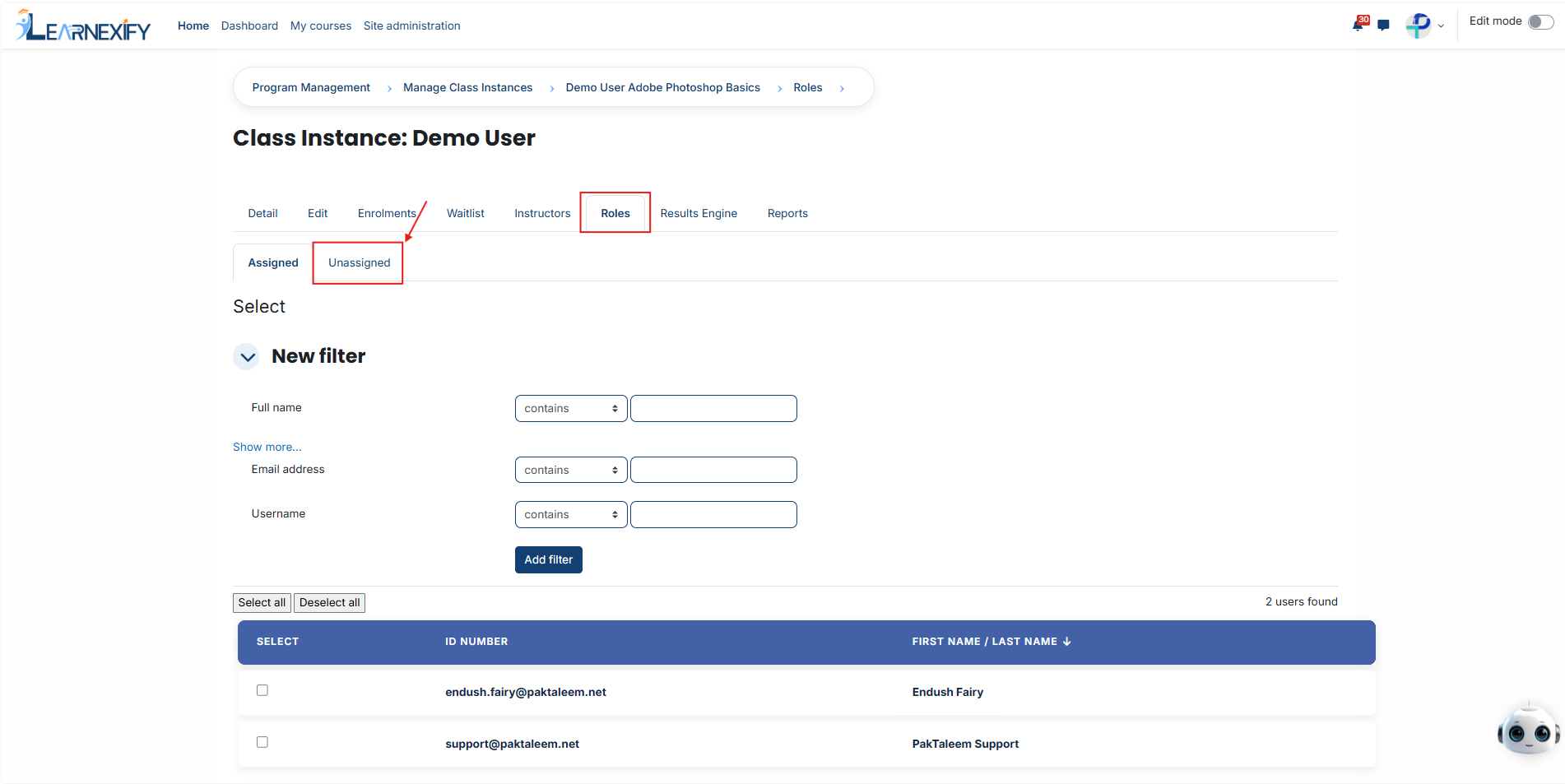
Task: Go to Program Management breadcrumb
Action: pyautogui.click(x=311, y=88)
